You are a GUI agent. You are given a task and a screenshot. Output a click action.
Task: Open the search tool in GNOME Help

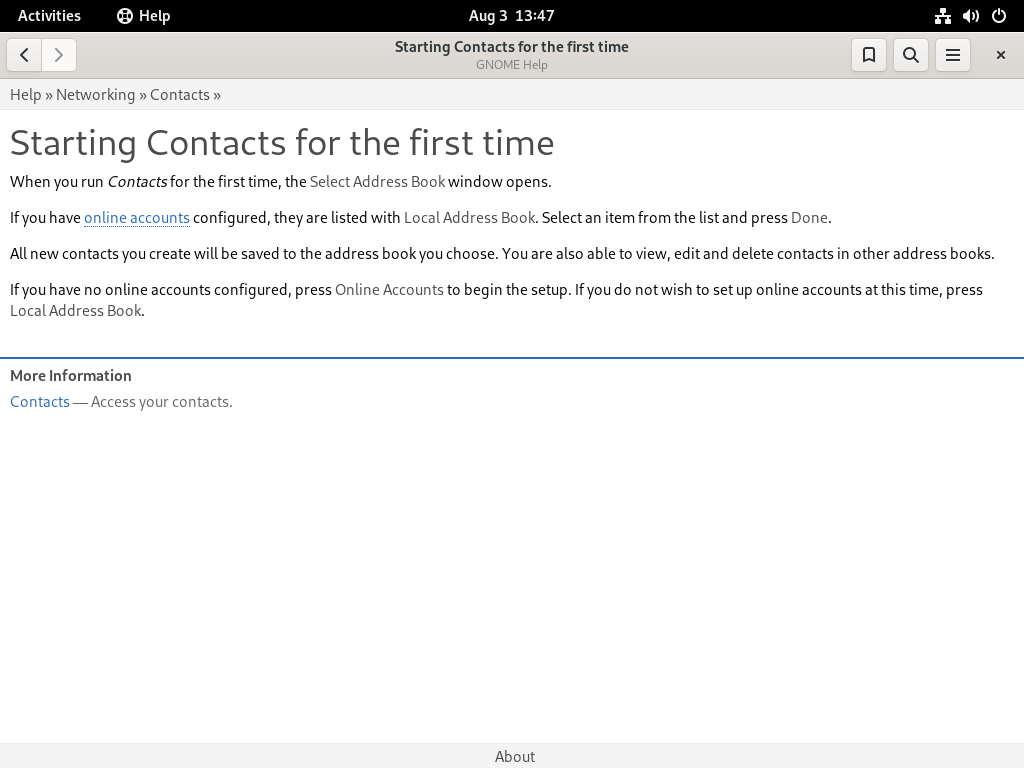[x=910, y=55]
